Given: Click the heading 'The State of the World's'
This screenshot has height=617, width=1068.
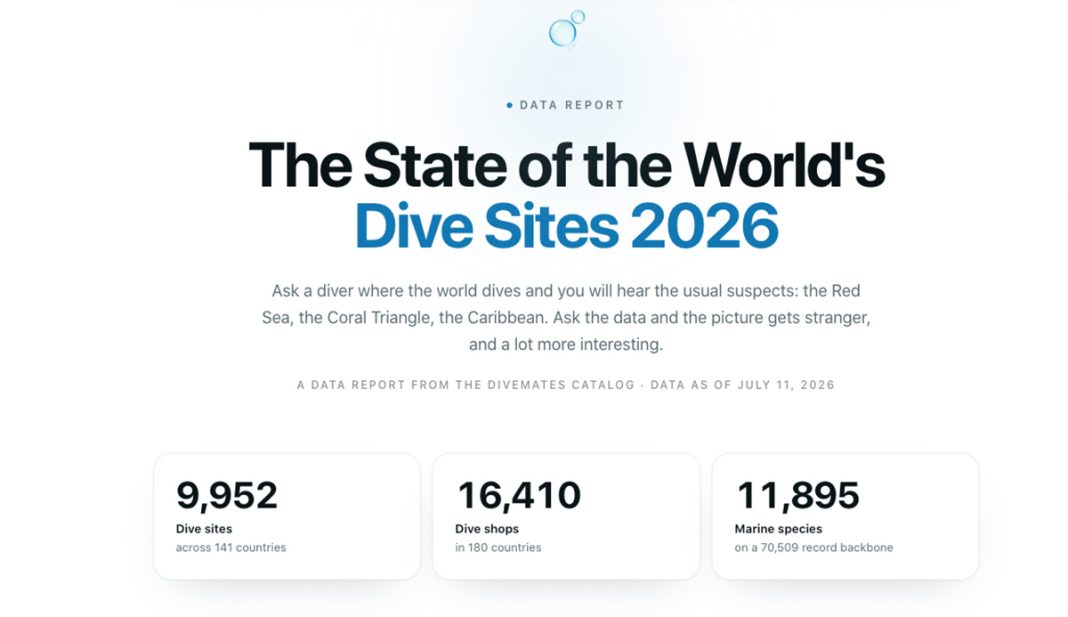Looking at the screenshot, I should click(x=567, y=165).
